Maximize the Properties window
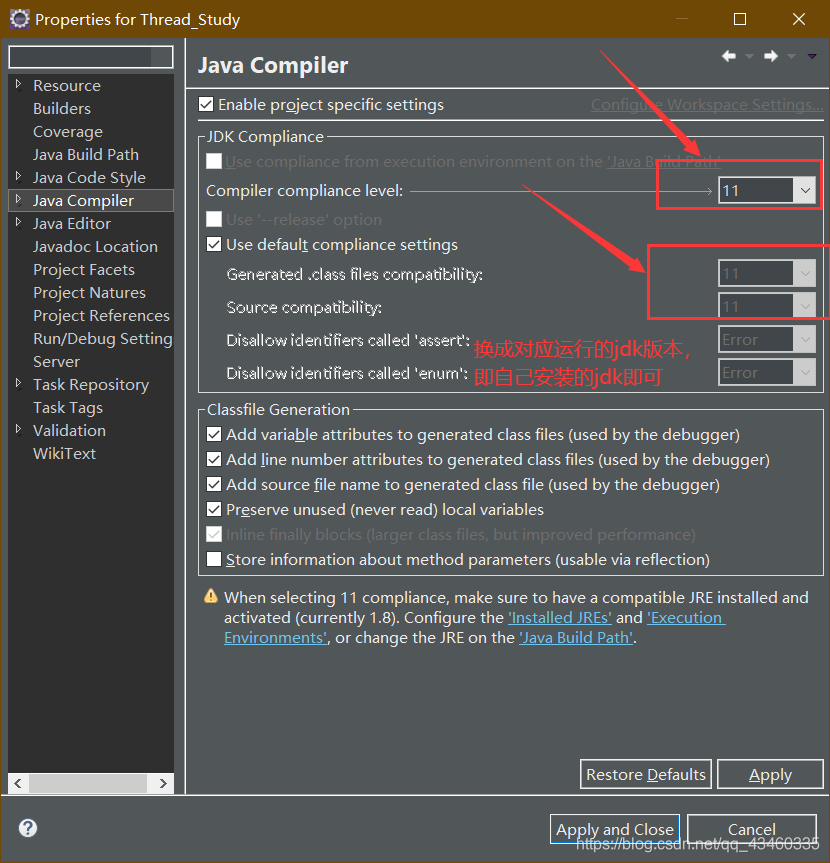This screenshot has width=830, height=863. coord(740,19)
